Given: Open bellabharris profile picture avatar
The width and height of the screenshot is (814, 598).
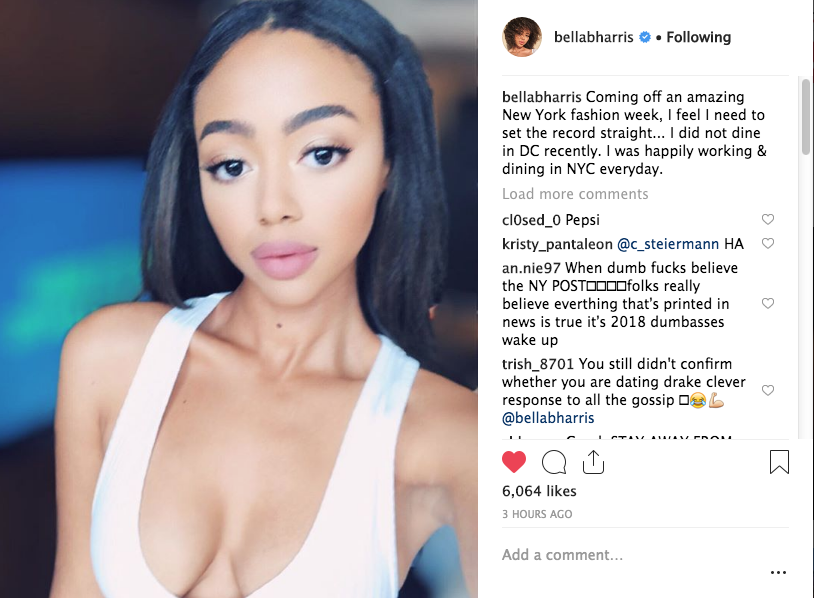Looking at the screenshot, I should tap(522, 37).
